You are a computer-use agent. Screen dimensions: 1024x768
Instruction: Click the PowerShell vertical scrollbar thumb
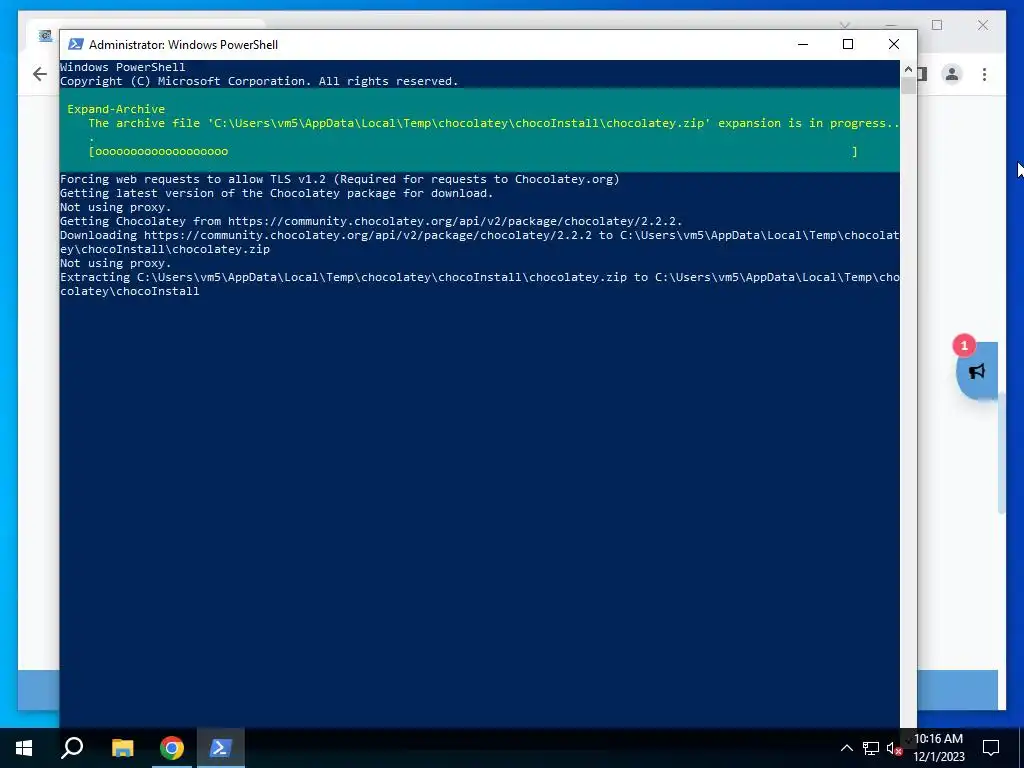pyautogui.click(x=908, y=86)
